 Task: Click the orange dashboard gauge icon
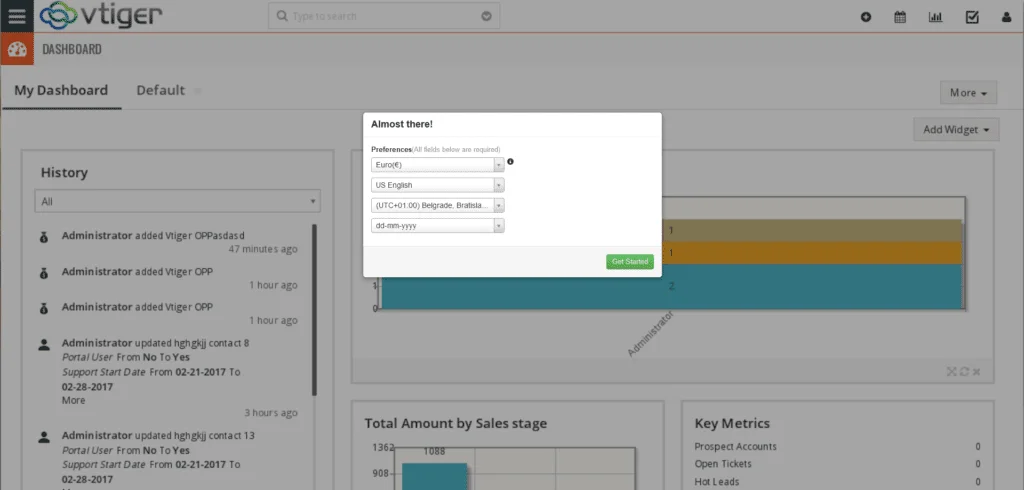pyautogui.click(x=17, y=50)
